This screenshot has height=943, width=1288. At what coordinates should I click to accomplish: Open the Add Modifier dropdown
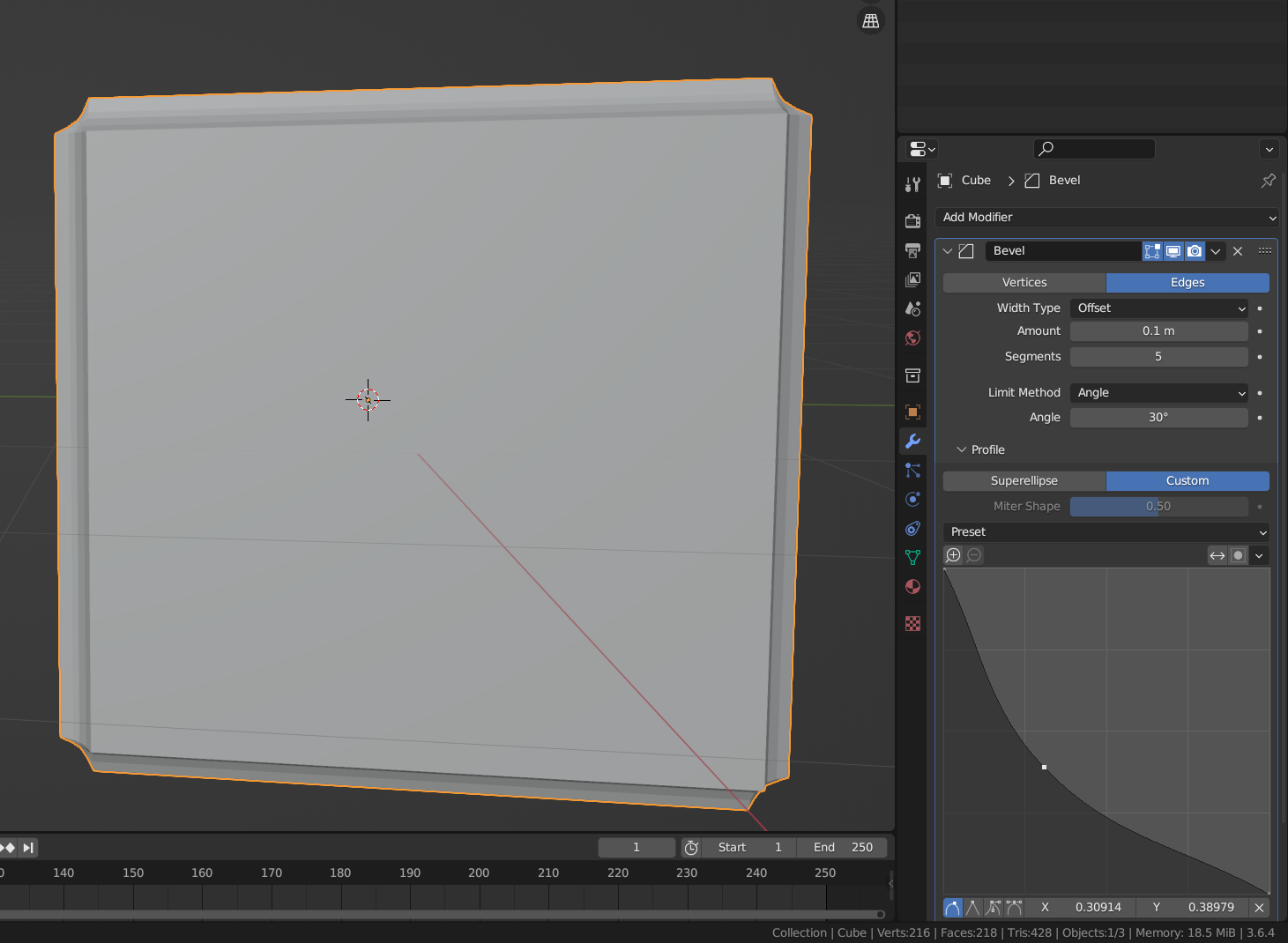coord(1107,218)
